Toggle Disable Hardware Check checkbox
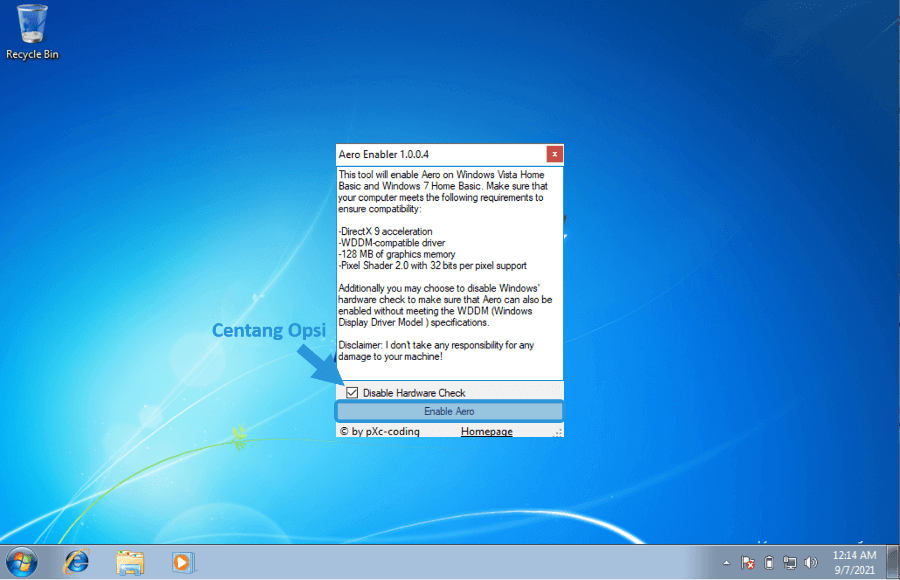Image resolution: width=900 pixels, height=580 pixels. coord(352,393)
